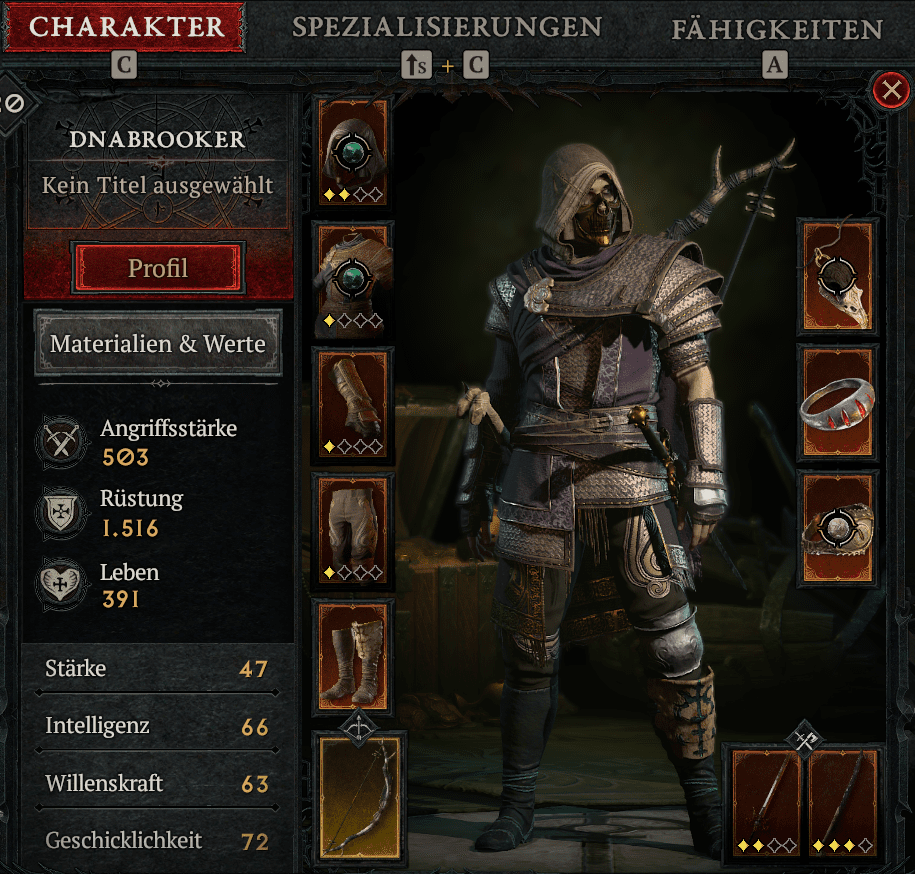Select the second ring slot
The height and width of the screenshot is (874, 915).
click(838, 529)
